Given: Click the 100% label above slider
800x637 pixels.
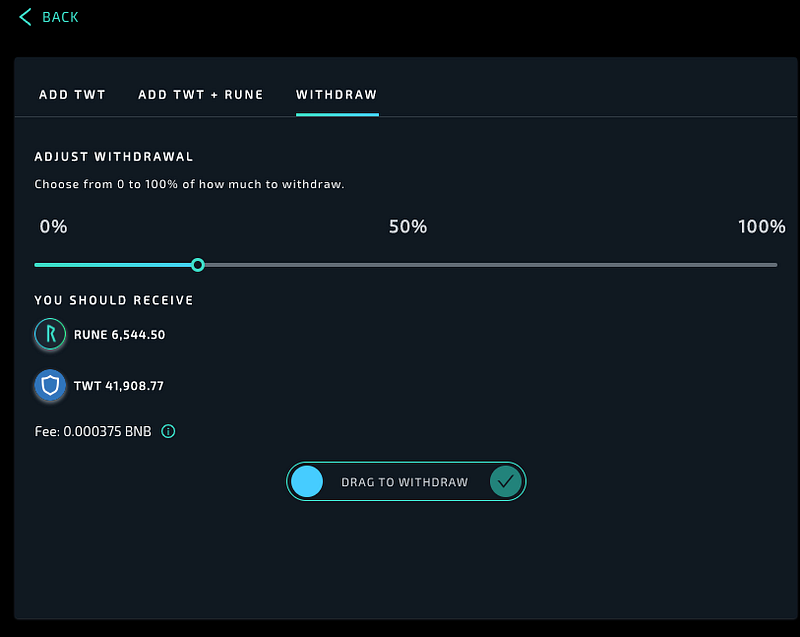Looking at the screenshot, I should 762,226.
